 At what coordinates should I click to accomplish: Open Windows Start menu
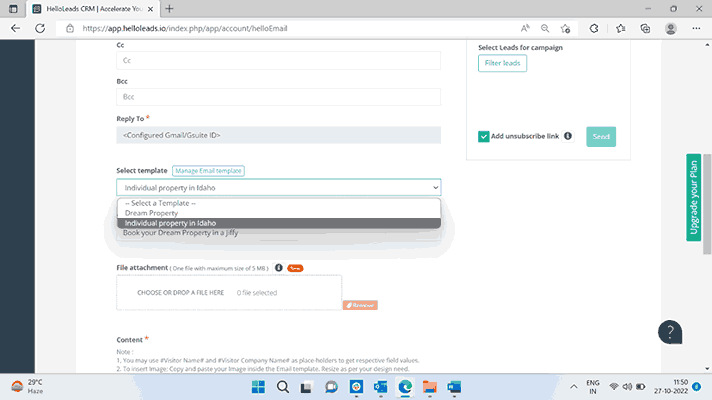point(258,387)
